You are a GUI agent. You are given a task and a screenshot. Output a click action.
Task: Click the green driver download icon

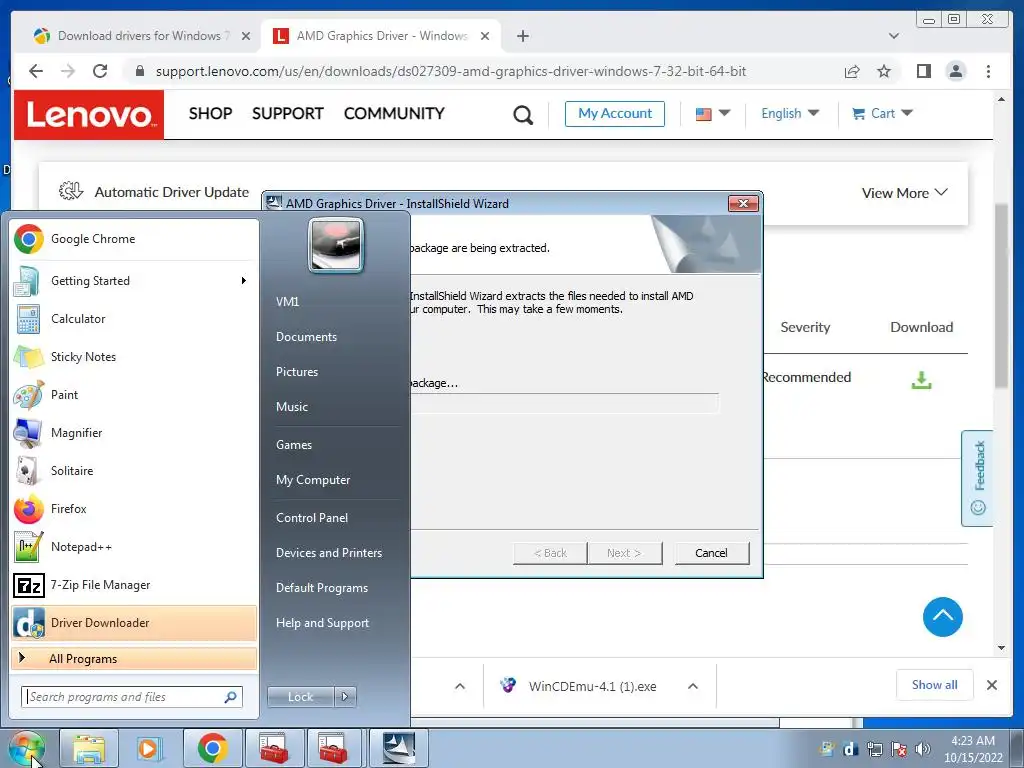click(x=921, y=379)
